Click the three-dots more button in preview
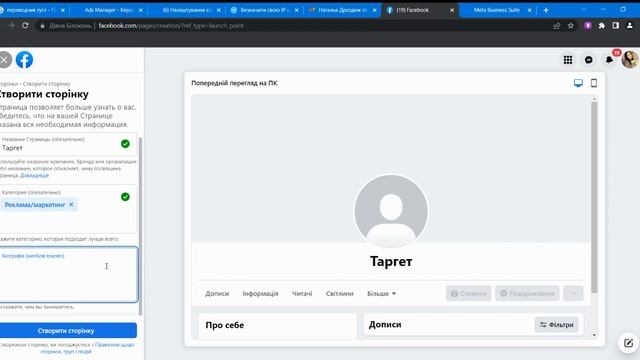 click(573, 293)
